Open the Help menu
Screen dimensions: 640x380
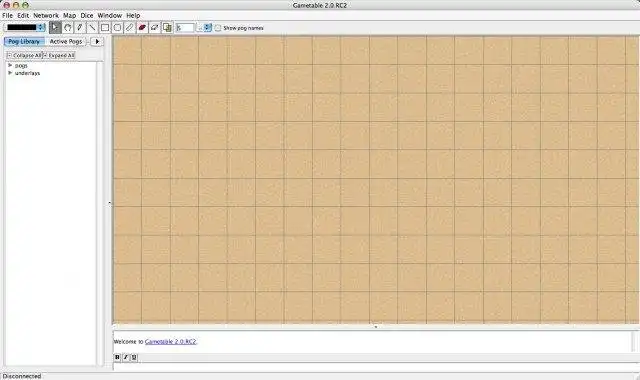coord(133,16)
